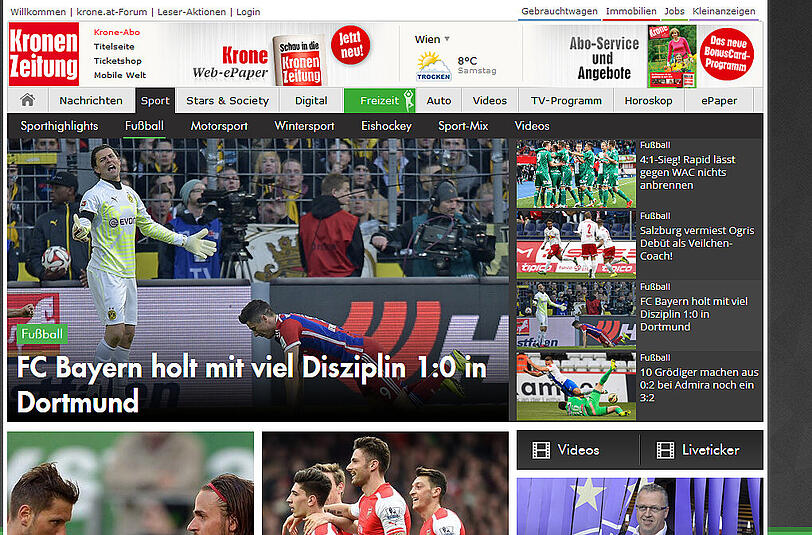Open the Wien city dropdown
Screen dimensions: 812x535
coord(432,39)
